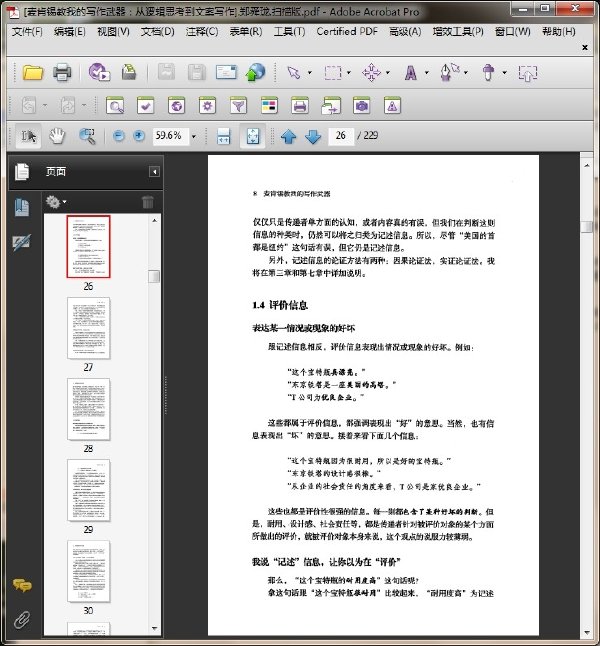The width and height of the screenshot is (600, 646).
Task: Select the arrow object selection tool
Action: click(293, 73)
